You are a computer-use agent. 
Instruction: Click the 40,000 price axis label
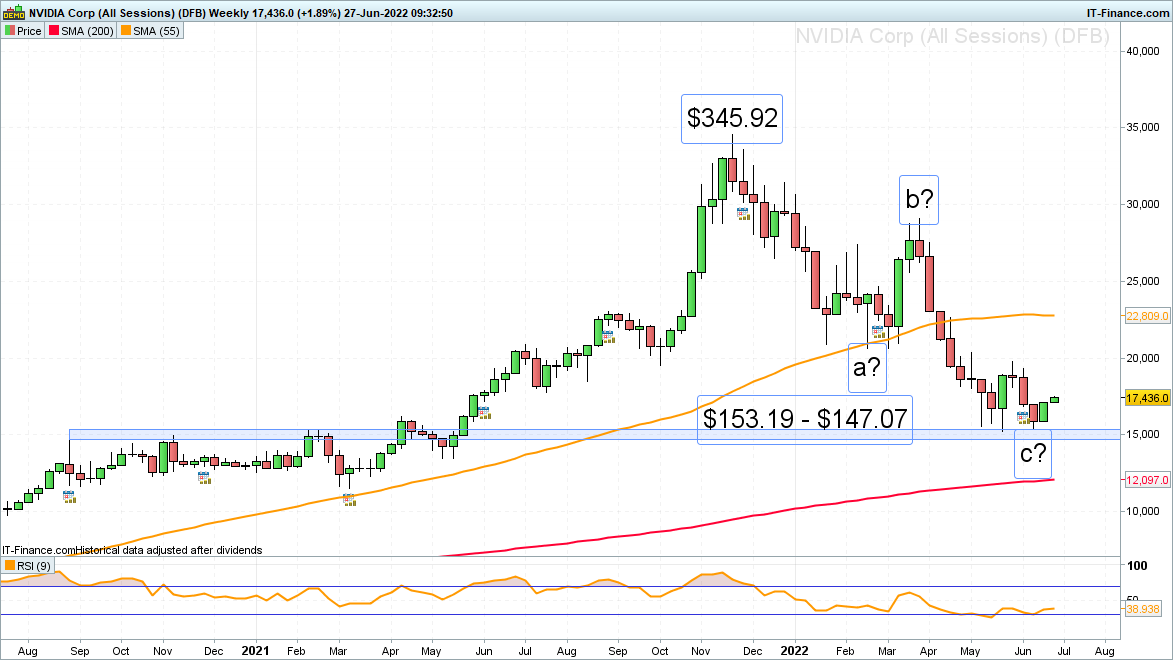pyautogui.click(x=1143, y=51)
